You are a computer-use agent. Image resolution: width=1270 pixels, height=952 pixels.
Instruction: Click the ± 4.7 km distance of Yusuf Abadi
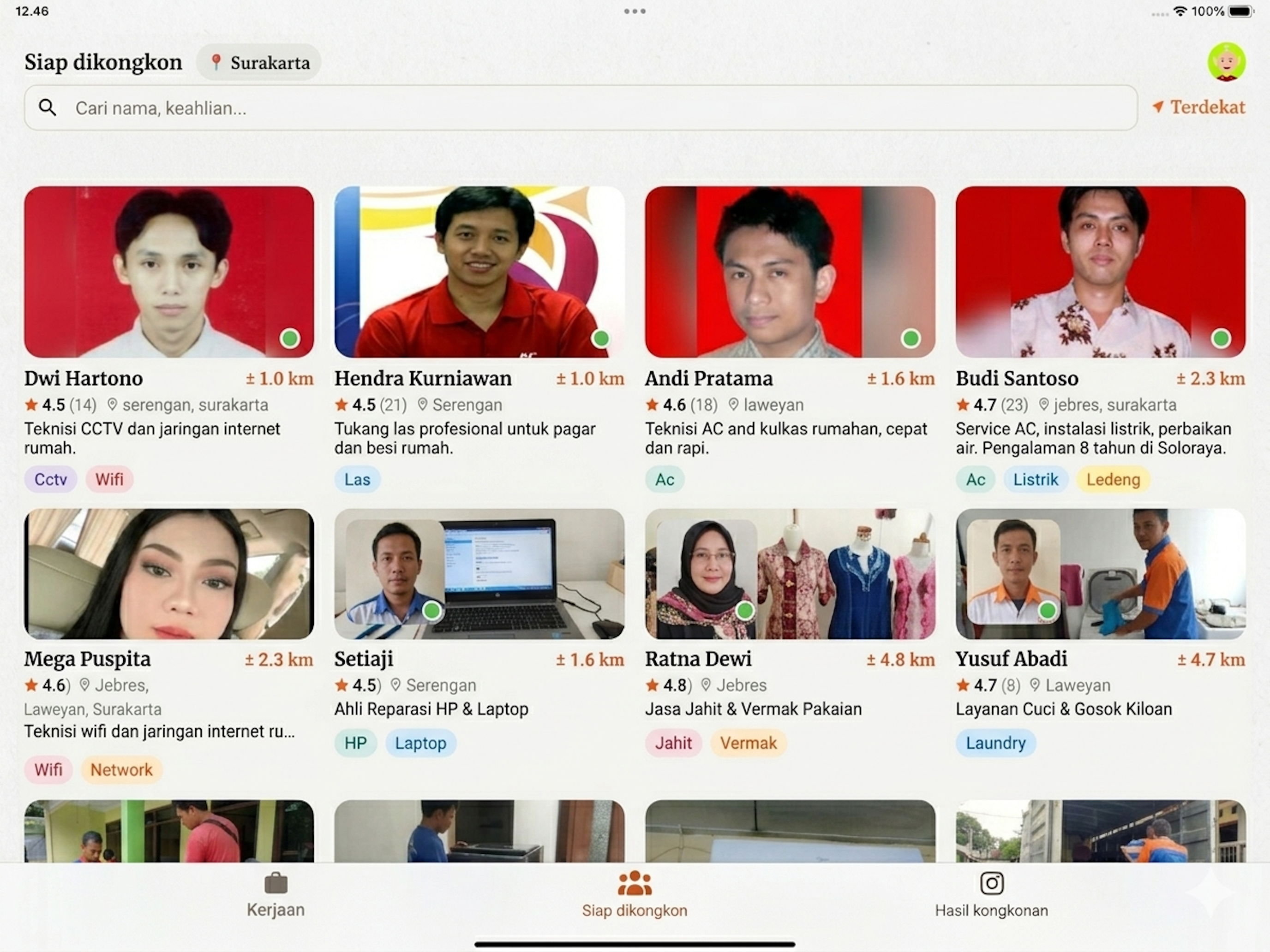1211,659
